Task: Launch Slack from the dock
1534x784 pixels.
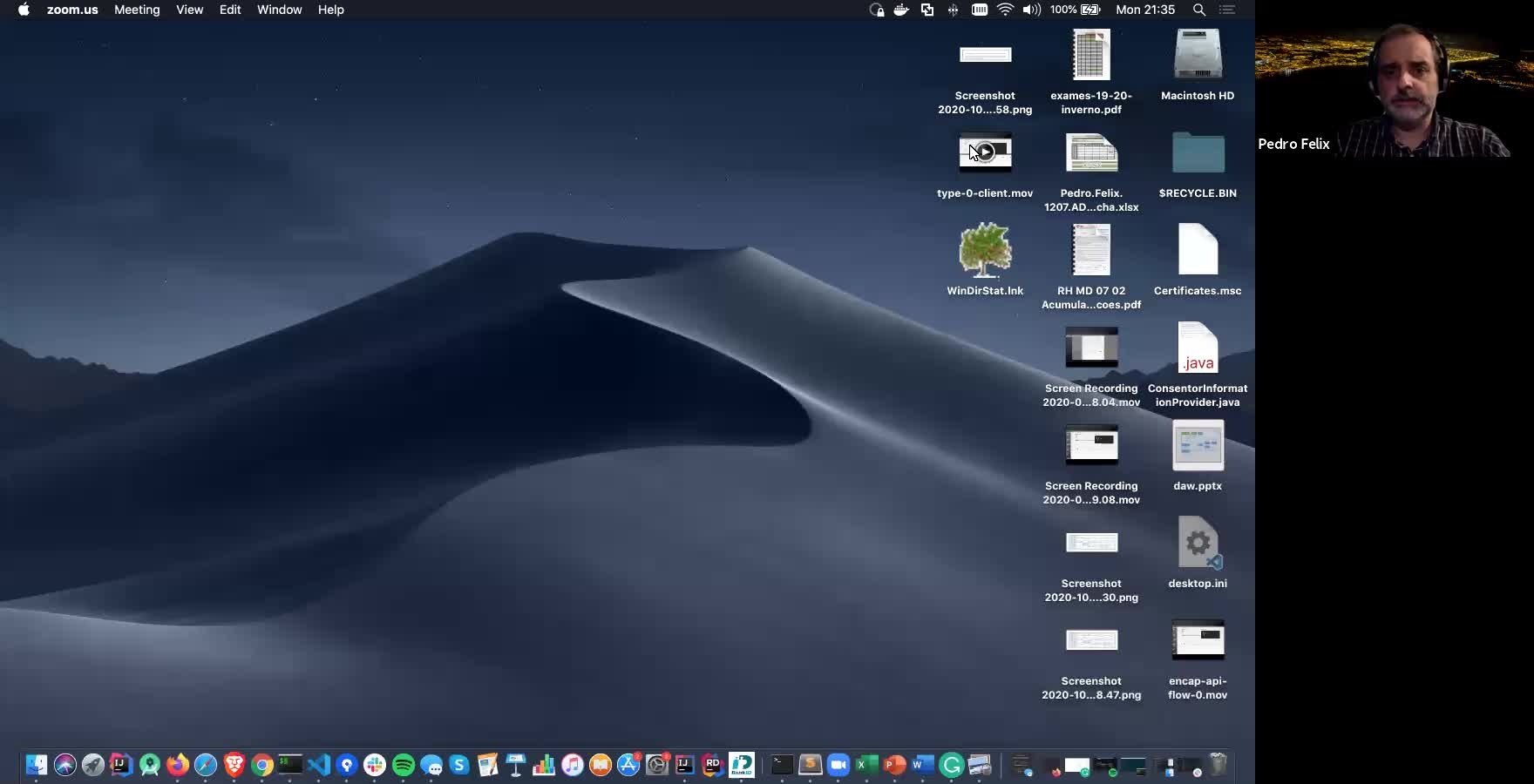Action: [x=375, y=765]
